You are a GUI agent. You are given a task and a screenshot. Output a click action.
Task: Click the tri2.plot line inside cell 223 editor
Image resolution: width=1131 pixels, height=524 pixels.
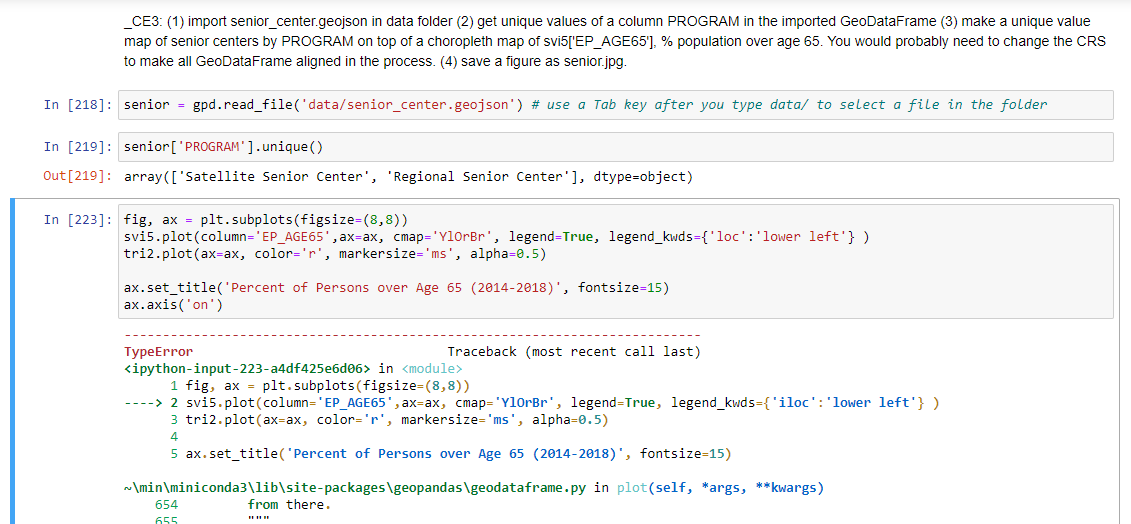click(335, 254)
